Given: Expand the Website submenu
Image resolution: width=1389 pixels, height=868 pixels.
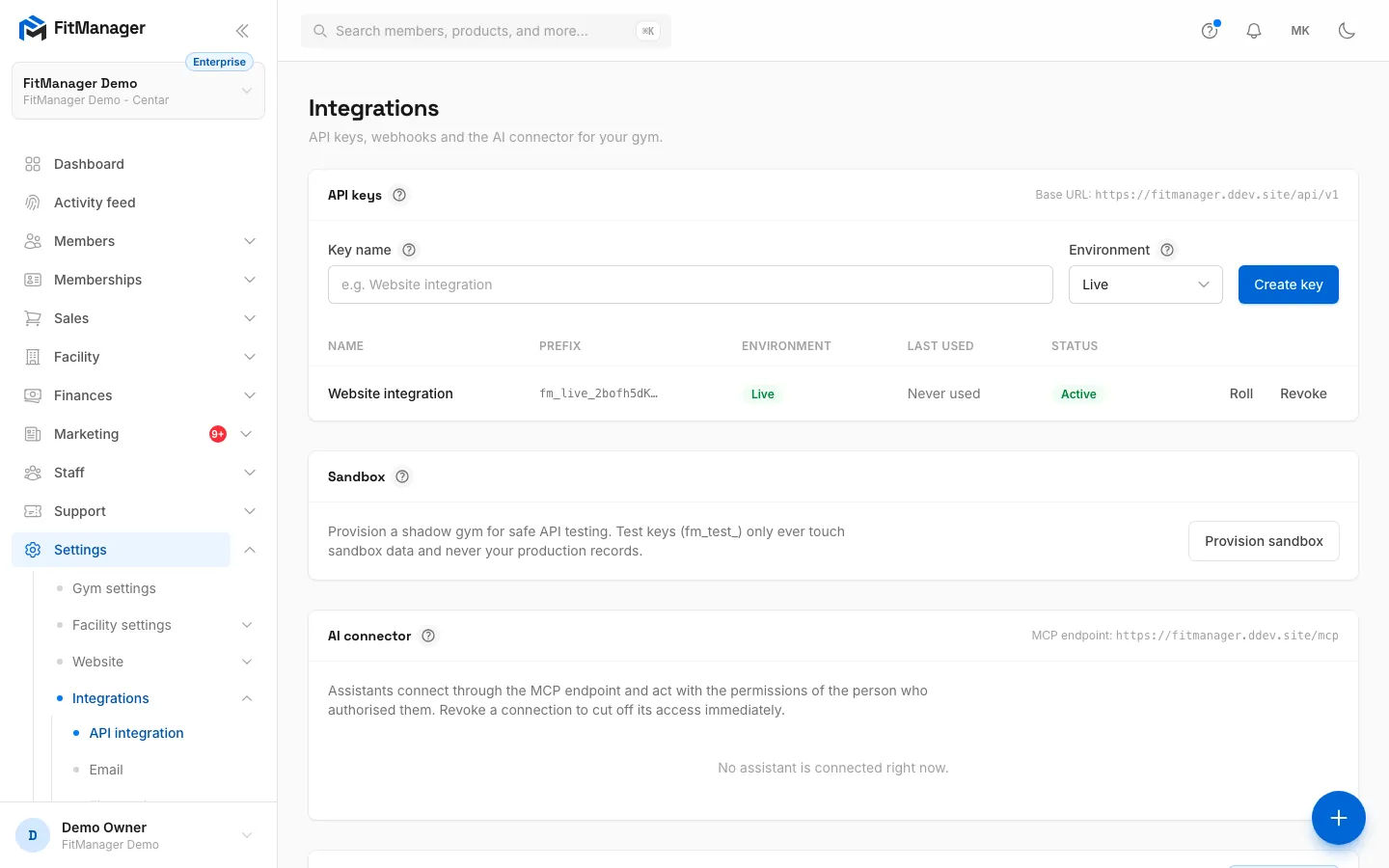Looking at the screenshot, I should coord(247,662).
